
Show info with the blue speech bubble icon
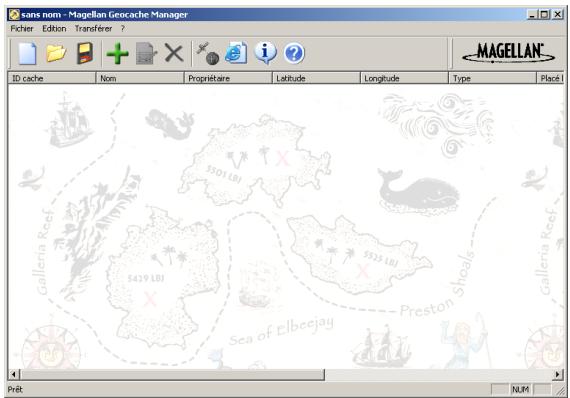tap(265, 53)
